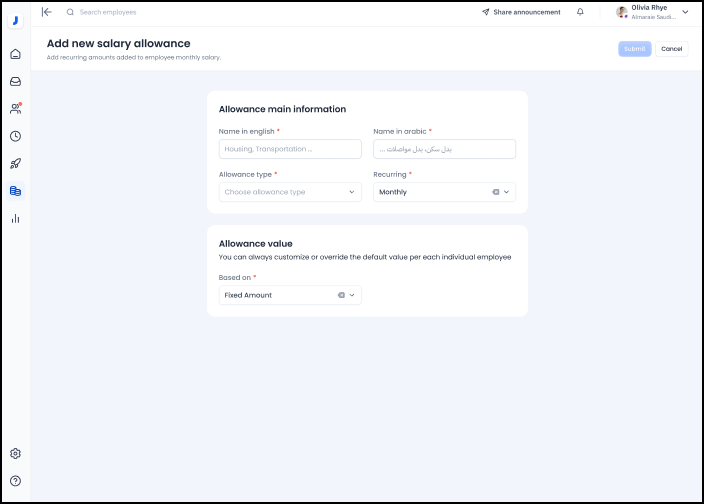Open the clock attendance icon
The image size is (704, 504).
click(15, 136)
